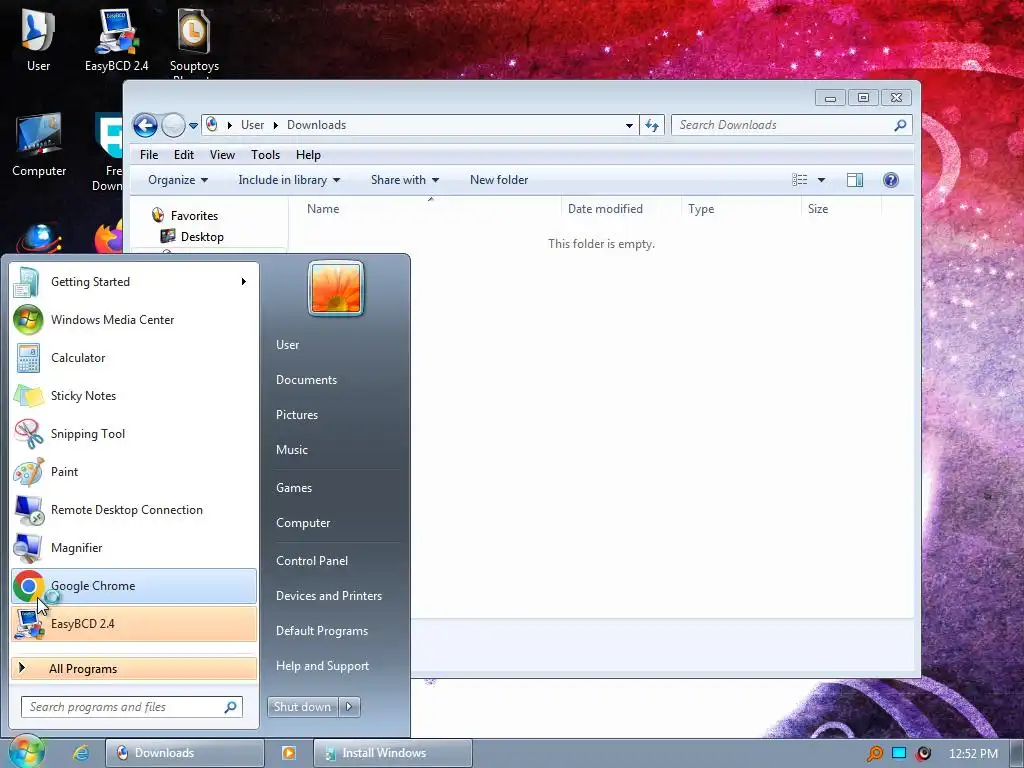Toggle the preview pane

tap(855, 180)
